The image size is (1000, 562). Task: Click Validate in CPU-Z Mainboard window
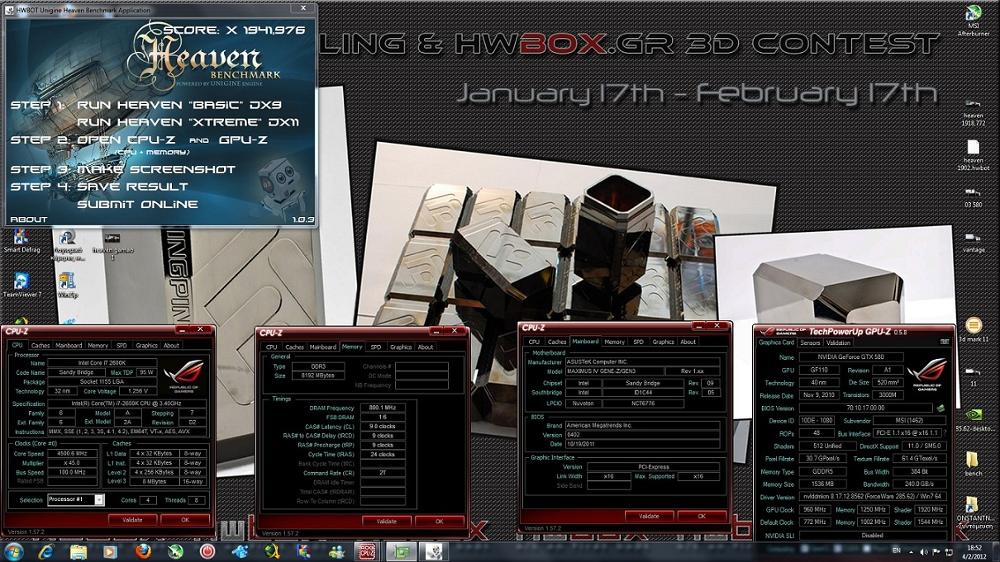coord(649,516)
